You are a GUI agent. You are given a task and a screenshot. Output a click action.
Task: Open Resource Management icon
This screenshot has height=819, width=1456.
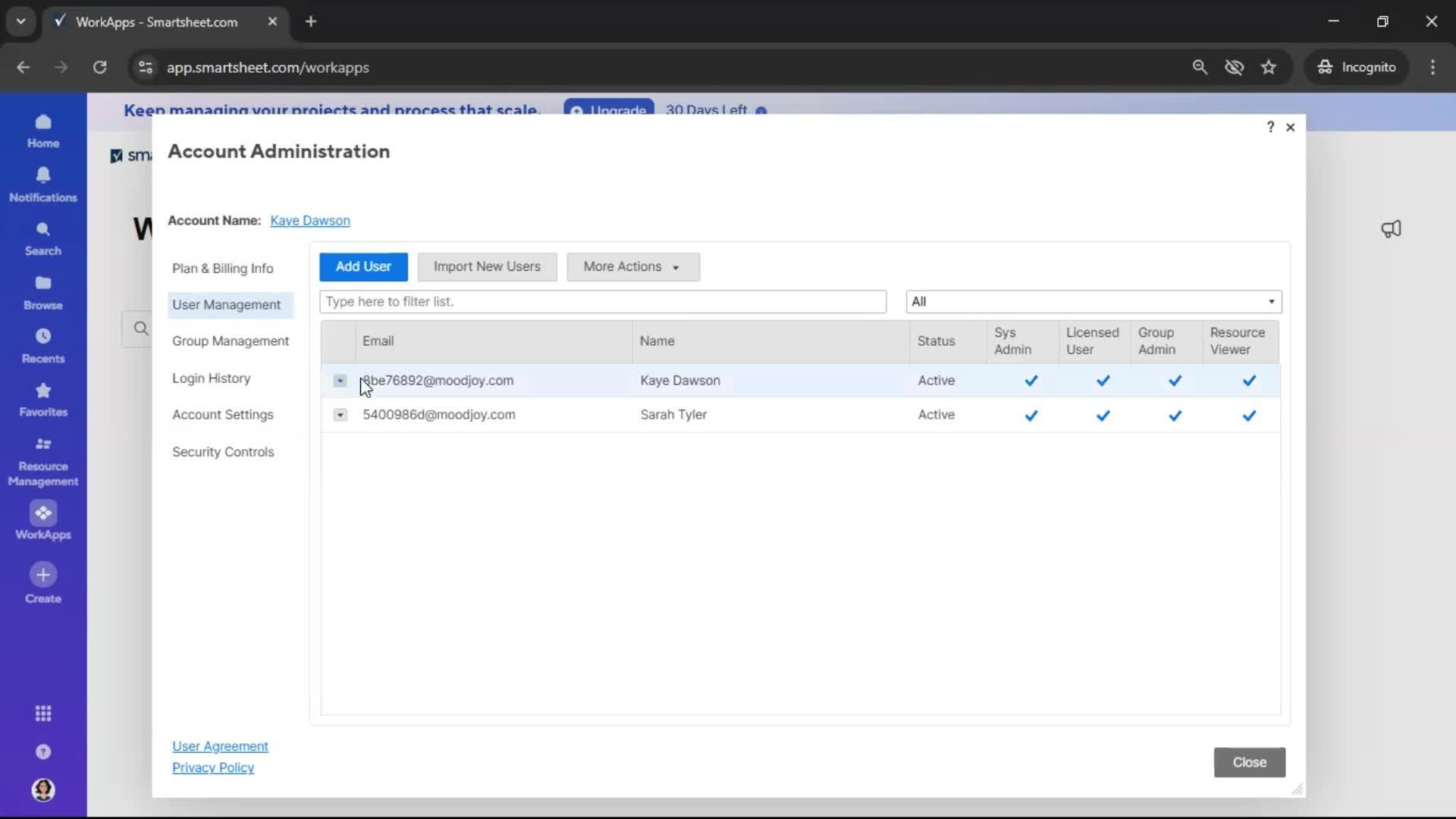[43, 444]
